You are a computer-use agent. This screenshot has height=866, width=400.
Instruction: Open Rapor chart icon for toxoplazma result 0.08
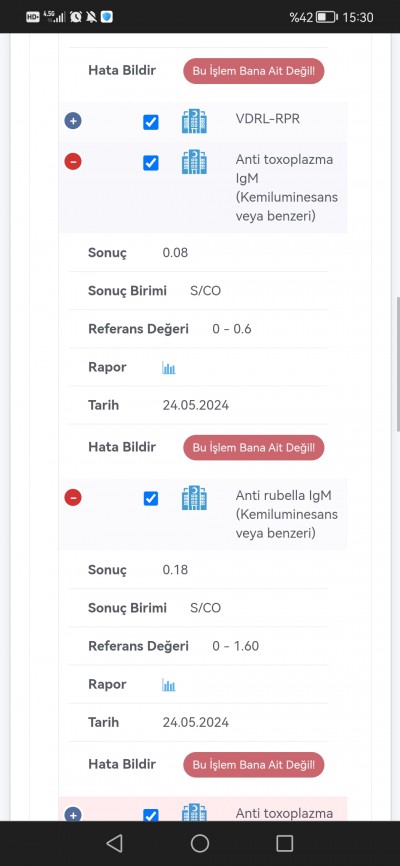pos(169,368)
